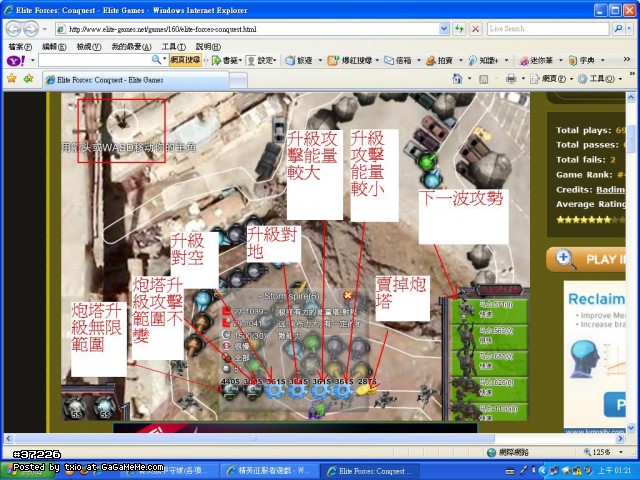Click the second dark tower upgrade icon
Viewport: 640px width, 480px height.
point(253,391)
